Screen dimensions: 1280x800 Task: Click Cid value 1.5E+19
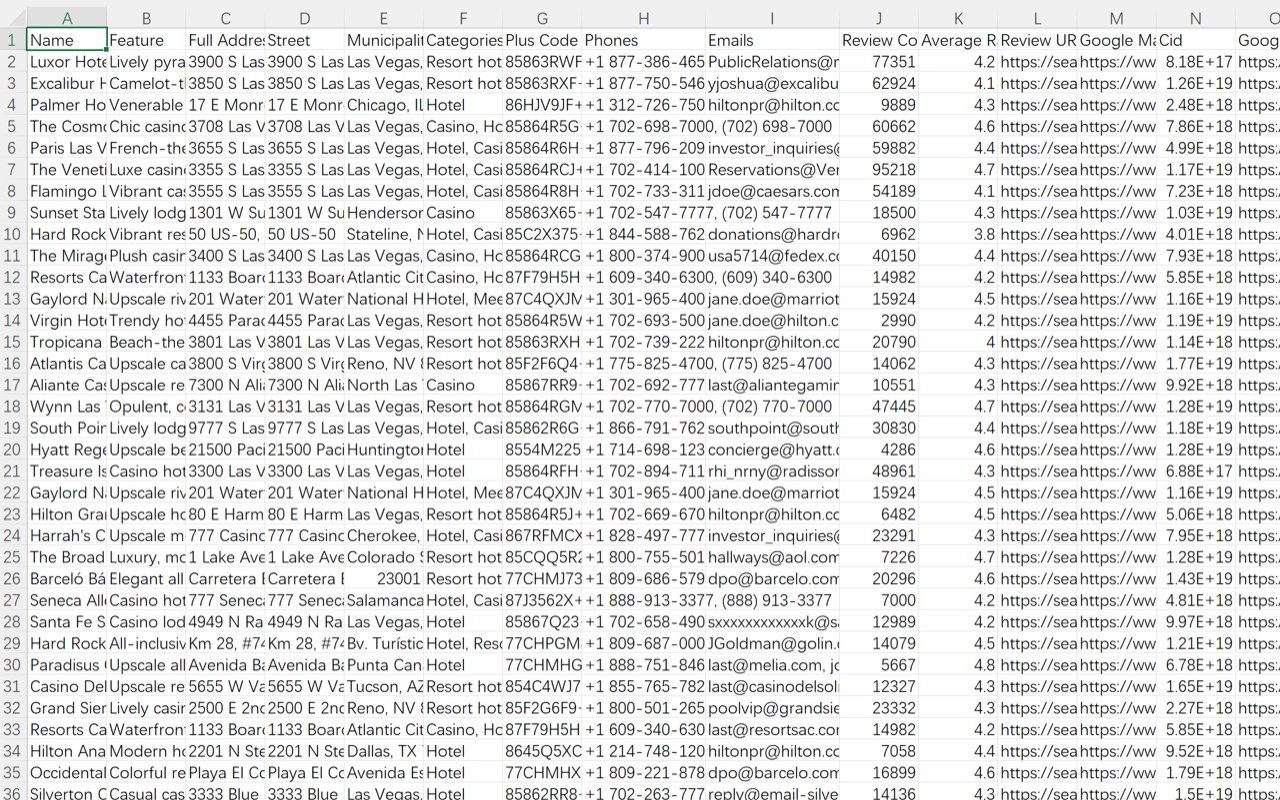(x=1196, y=794)
